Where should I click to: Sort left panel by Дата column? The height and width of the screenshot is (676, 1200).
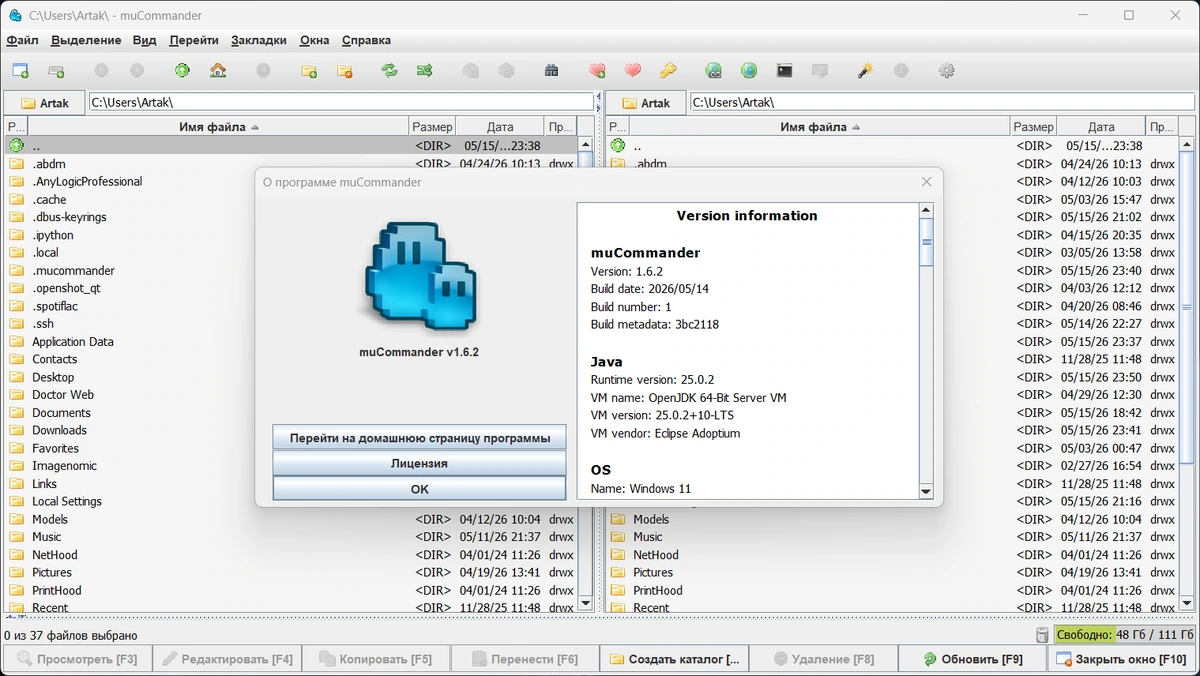click(x=500, y=127)
